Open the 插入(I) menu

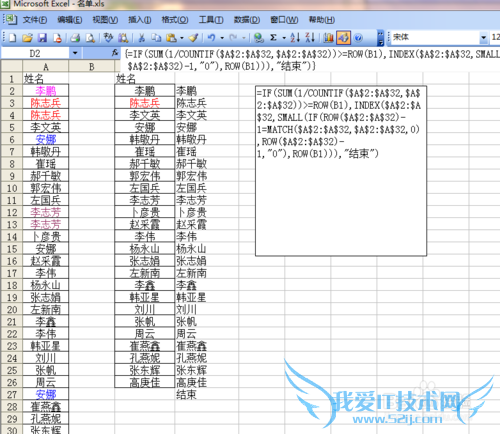click(140, 20)
